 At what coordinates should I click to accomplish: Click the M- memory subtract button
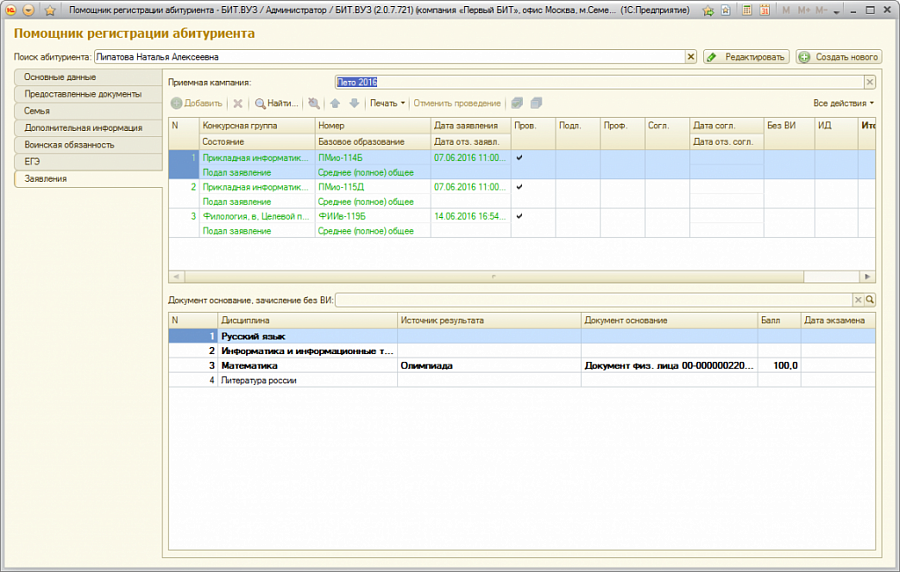[x=821, y=10]
